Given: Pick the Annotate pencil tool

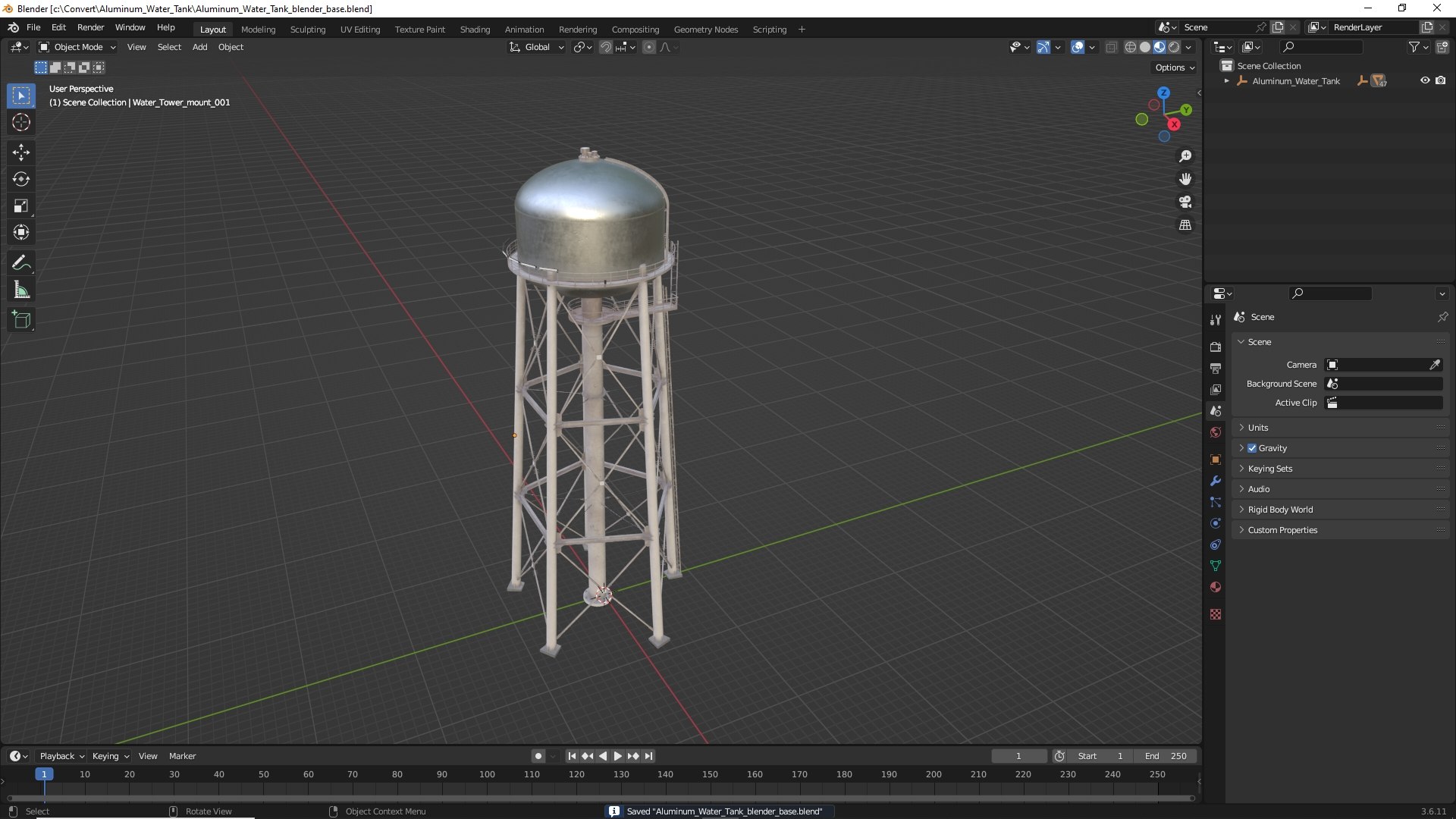Looking at the screenshot, I should (x=21, y=263).
